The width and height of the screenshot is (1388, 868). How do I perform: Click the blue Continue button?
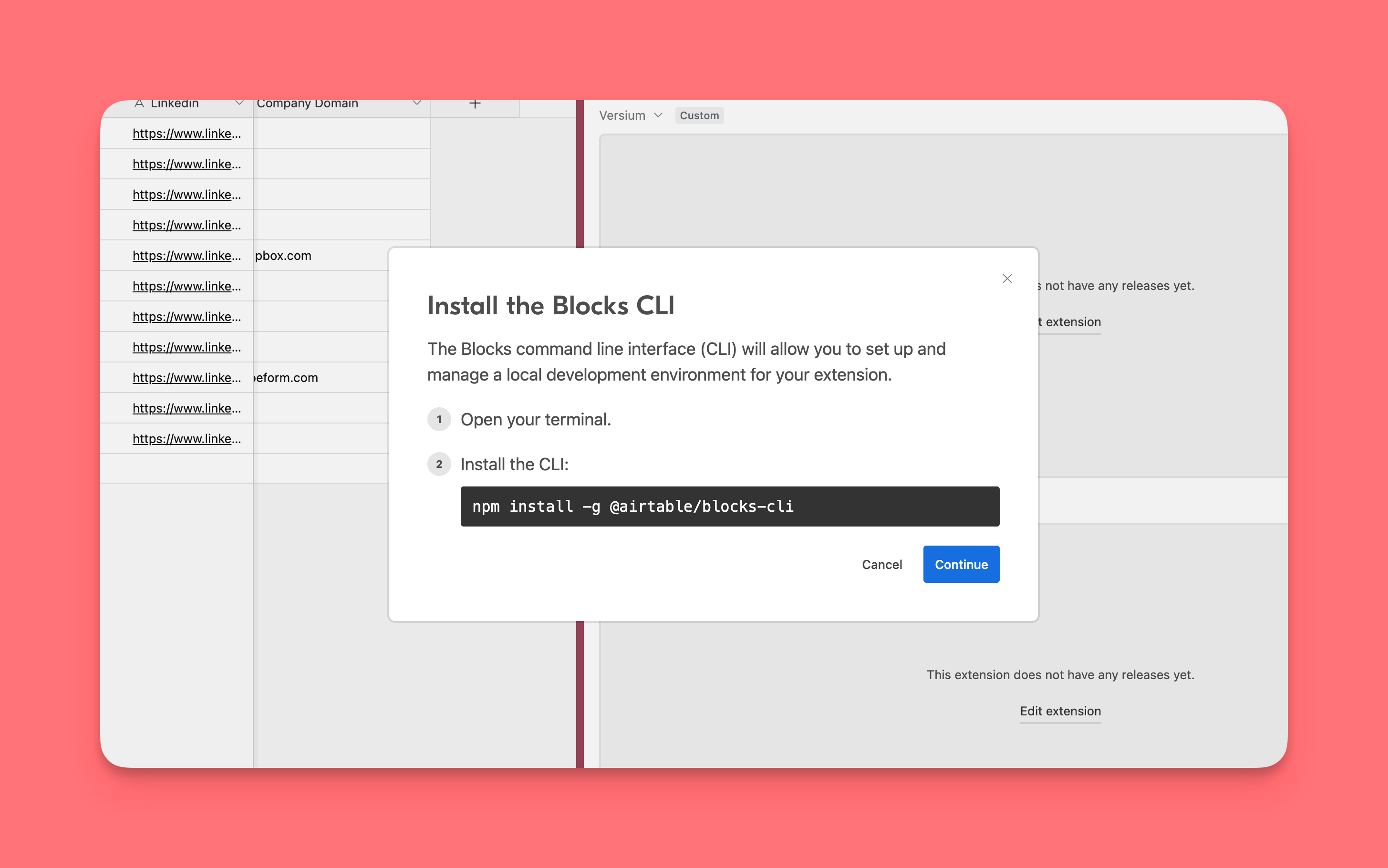coord(961,564)
